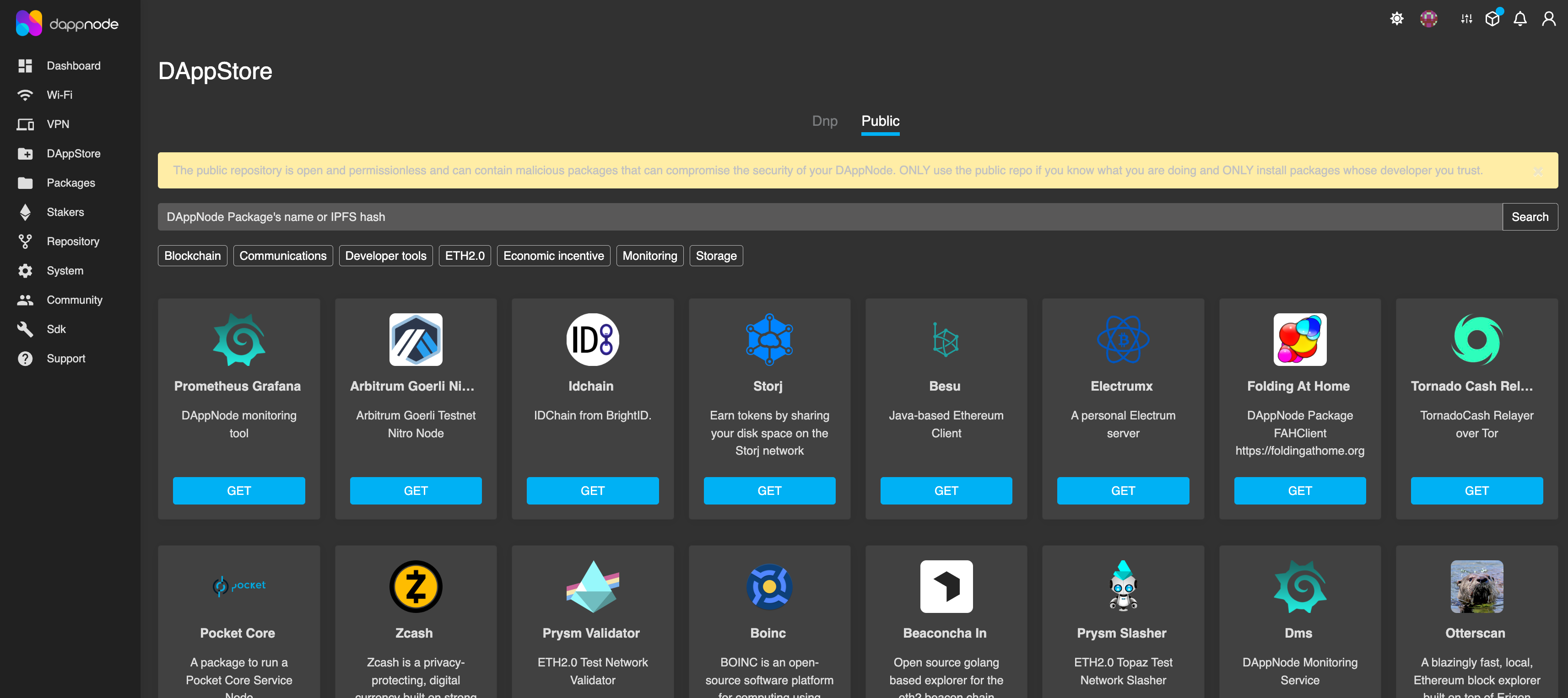Dismiss the public repository warning banner
1568x698 pixels.
coord(1538,171)
